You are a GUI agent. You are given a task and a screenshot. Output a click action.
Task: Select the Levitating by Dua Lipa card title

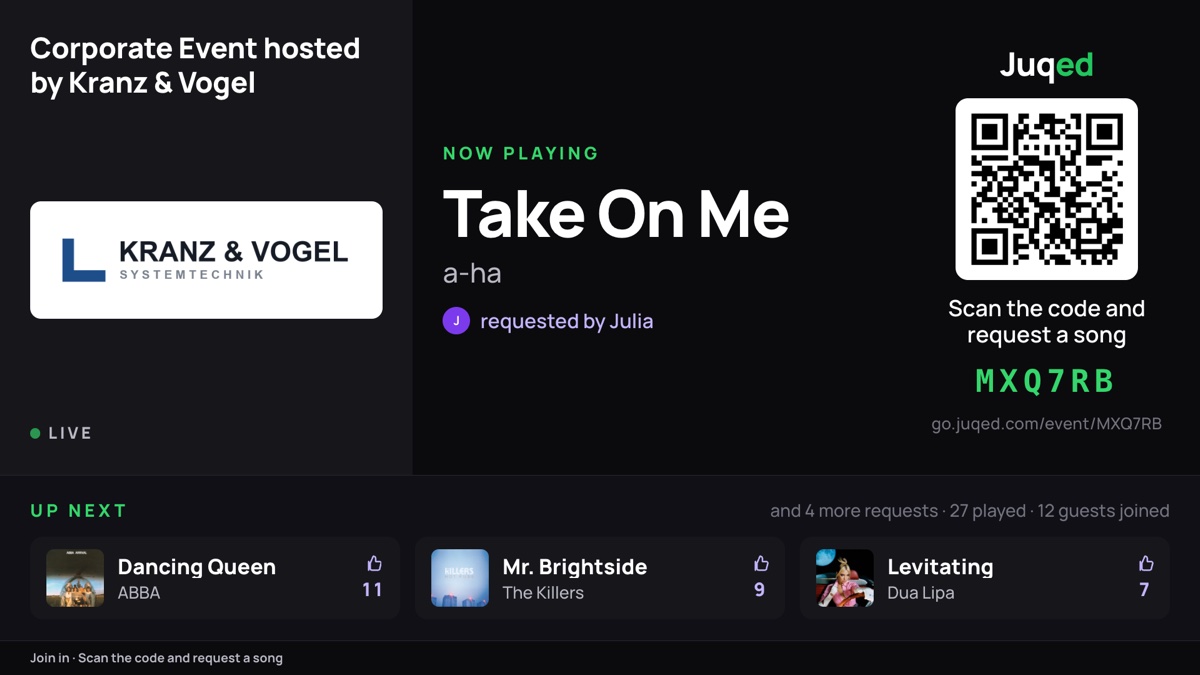[x=940, y=567]
